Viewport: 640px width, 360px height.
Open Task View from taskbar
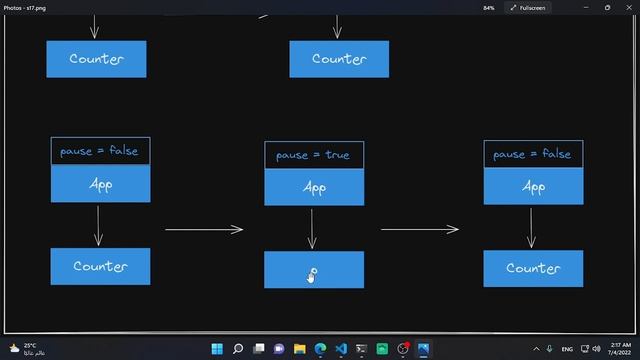(x=259, y=349)
